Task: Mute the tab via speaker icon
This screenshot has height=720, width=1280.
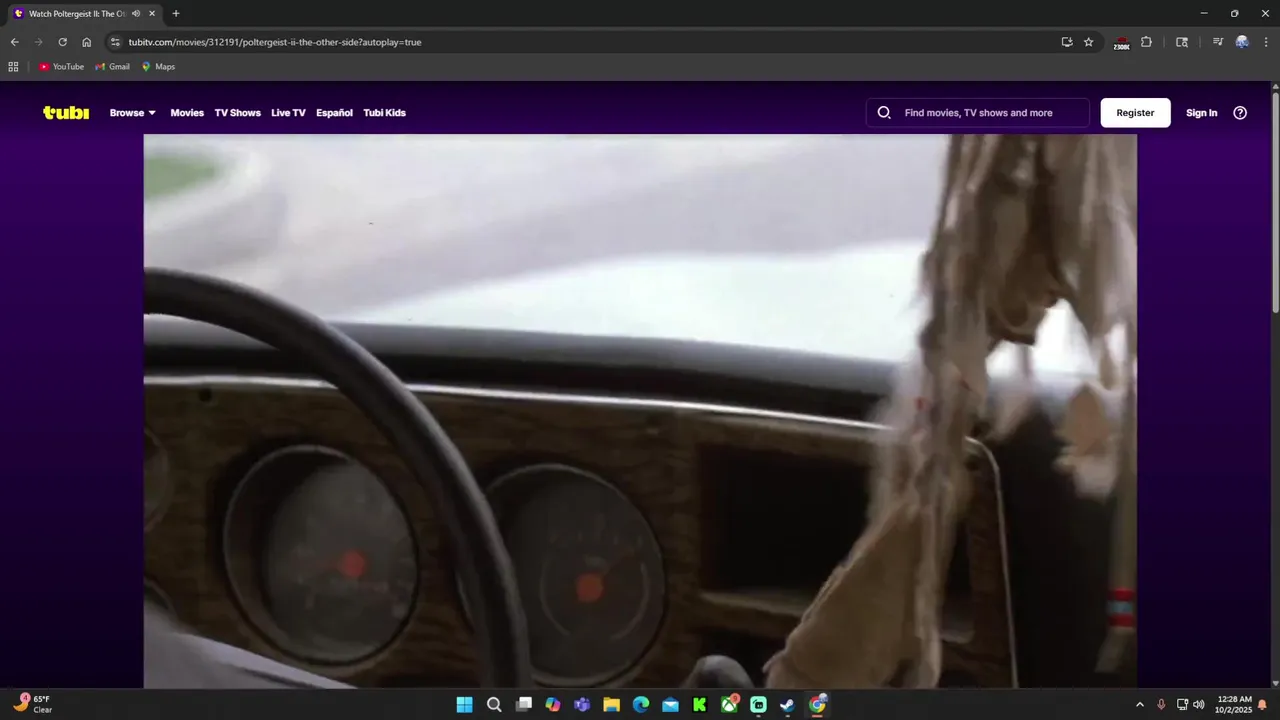Action: pyautogui.click(x=135, y=14)
